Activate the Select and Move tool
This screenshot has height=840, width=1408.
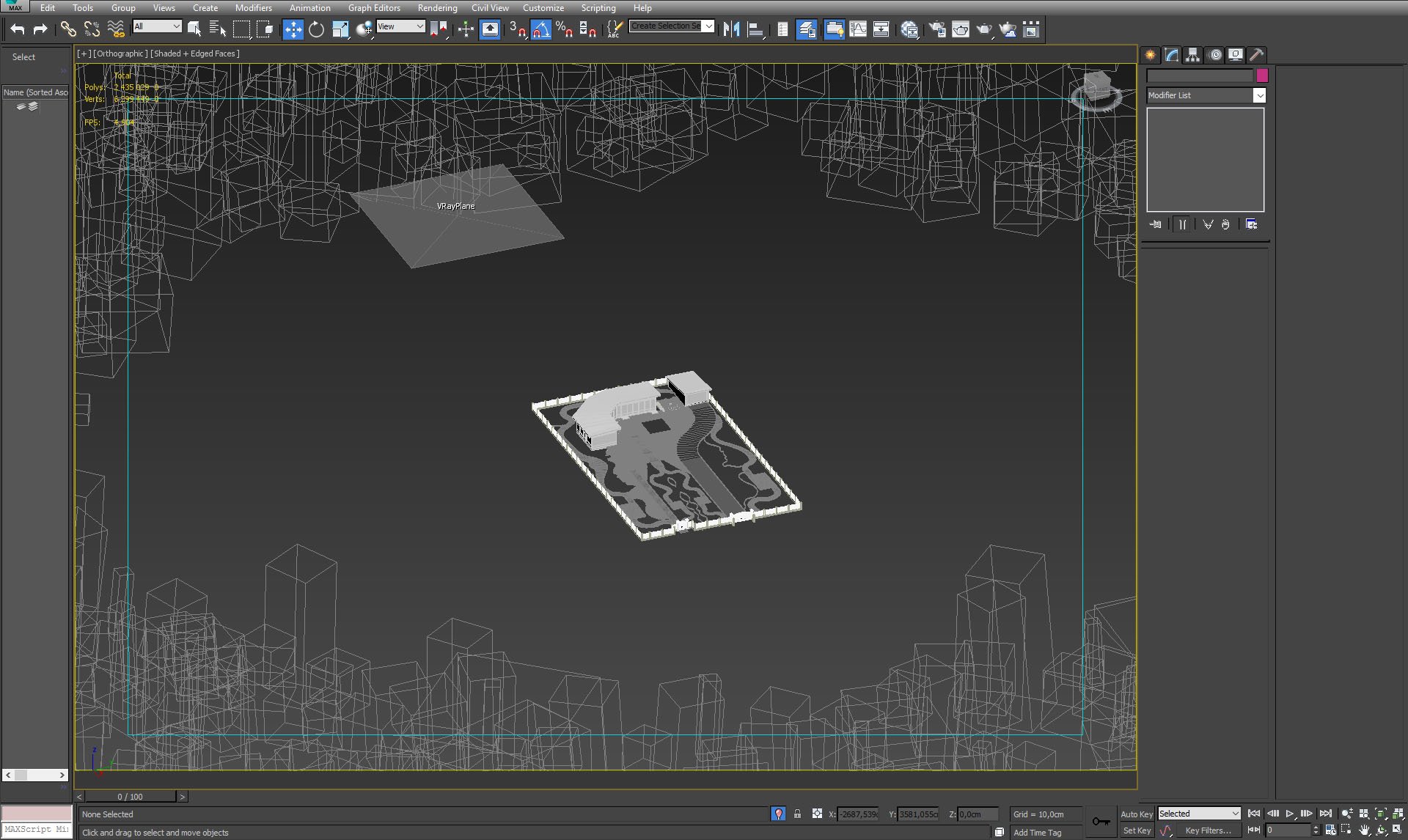tap(293, 29)
